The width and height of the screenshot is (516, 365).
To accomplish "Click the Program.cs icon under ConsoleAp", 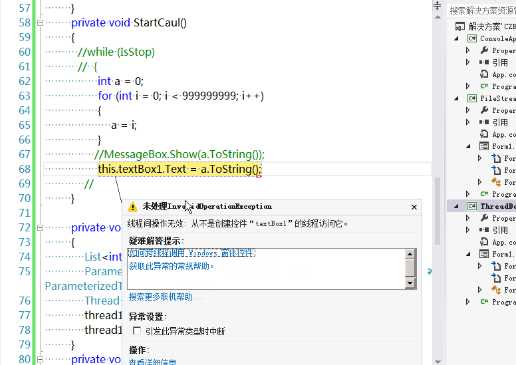I will coord(484,86).
